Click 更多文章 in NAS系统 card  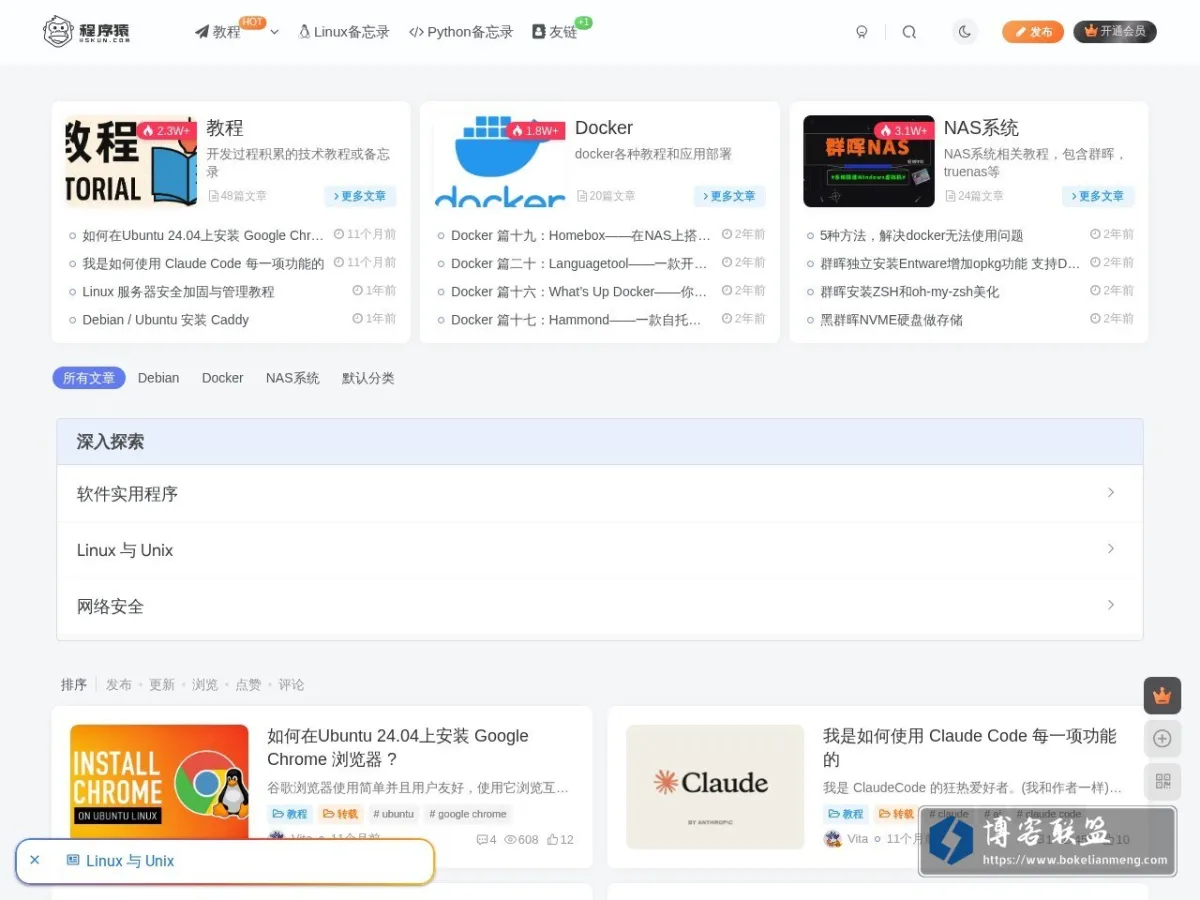[1098, 196]
